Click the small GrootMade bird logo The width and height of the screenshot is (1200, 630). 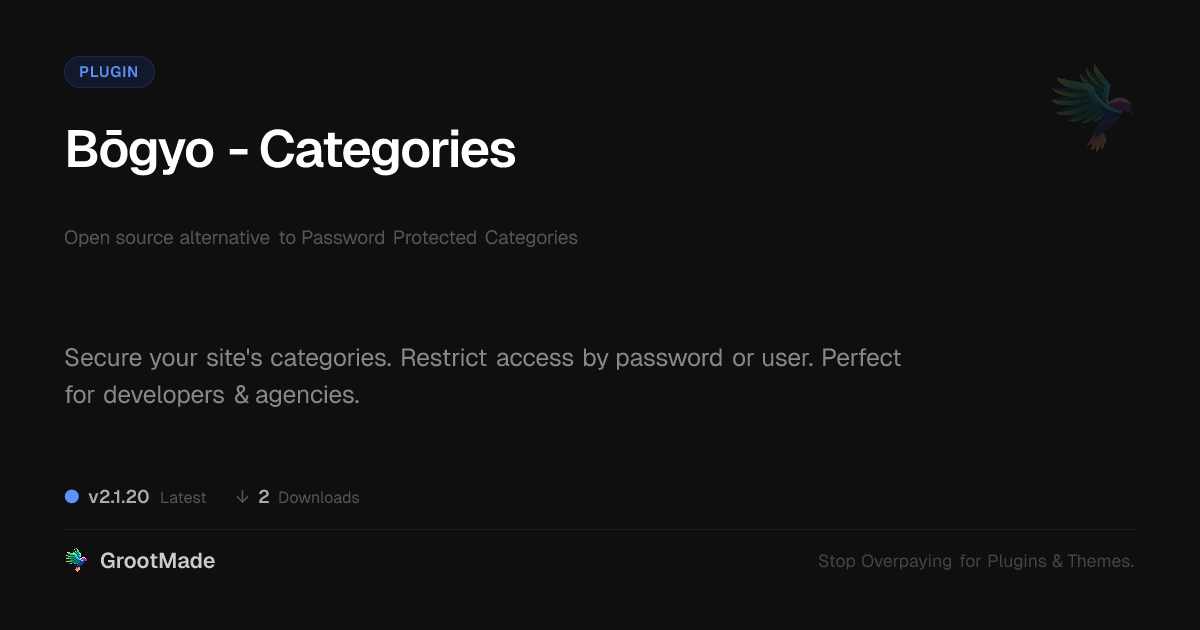click(76, 561)
